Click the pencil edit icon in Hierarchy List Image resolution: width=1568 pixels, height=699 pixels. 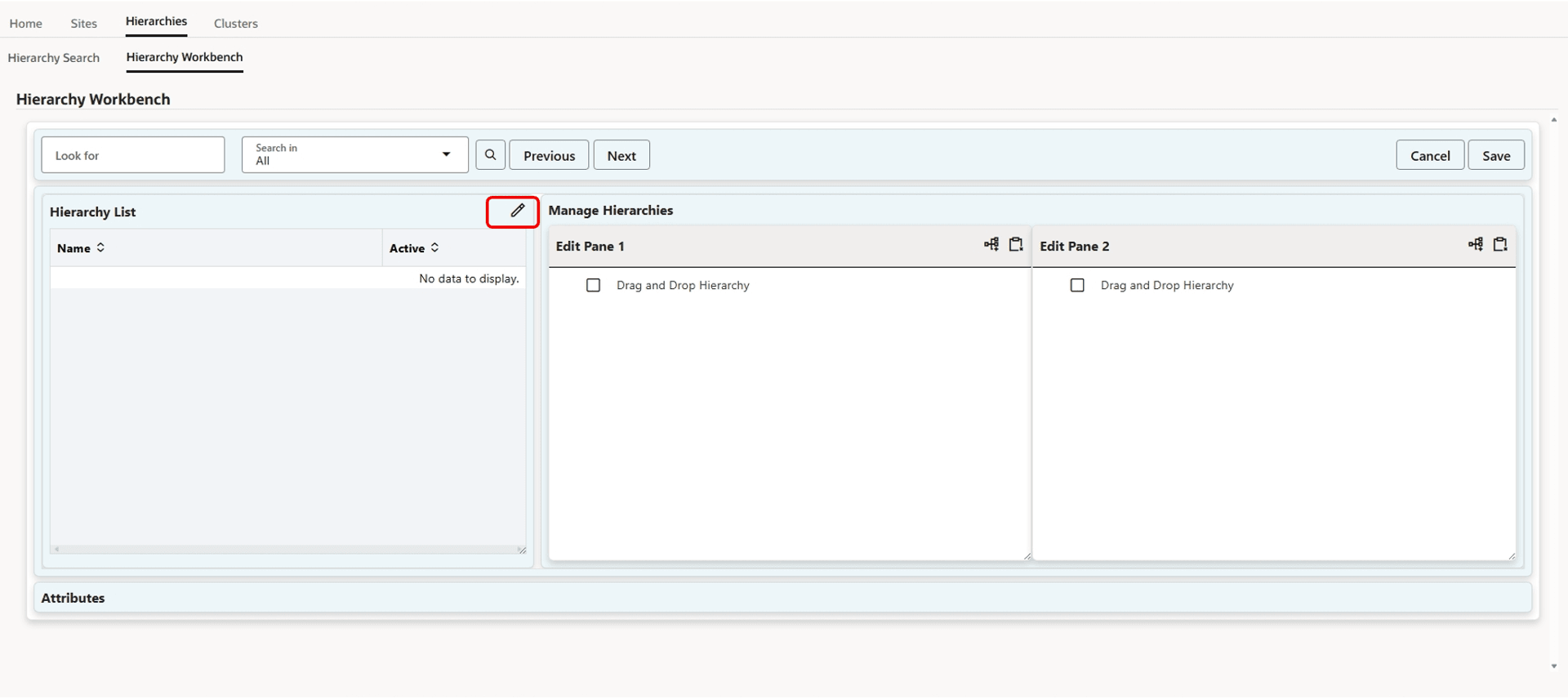click(517, 211)
